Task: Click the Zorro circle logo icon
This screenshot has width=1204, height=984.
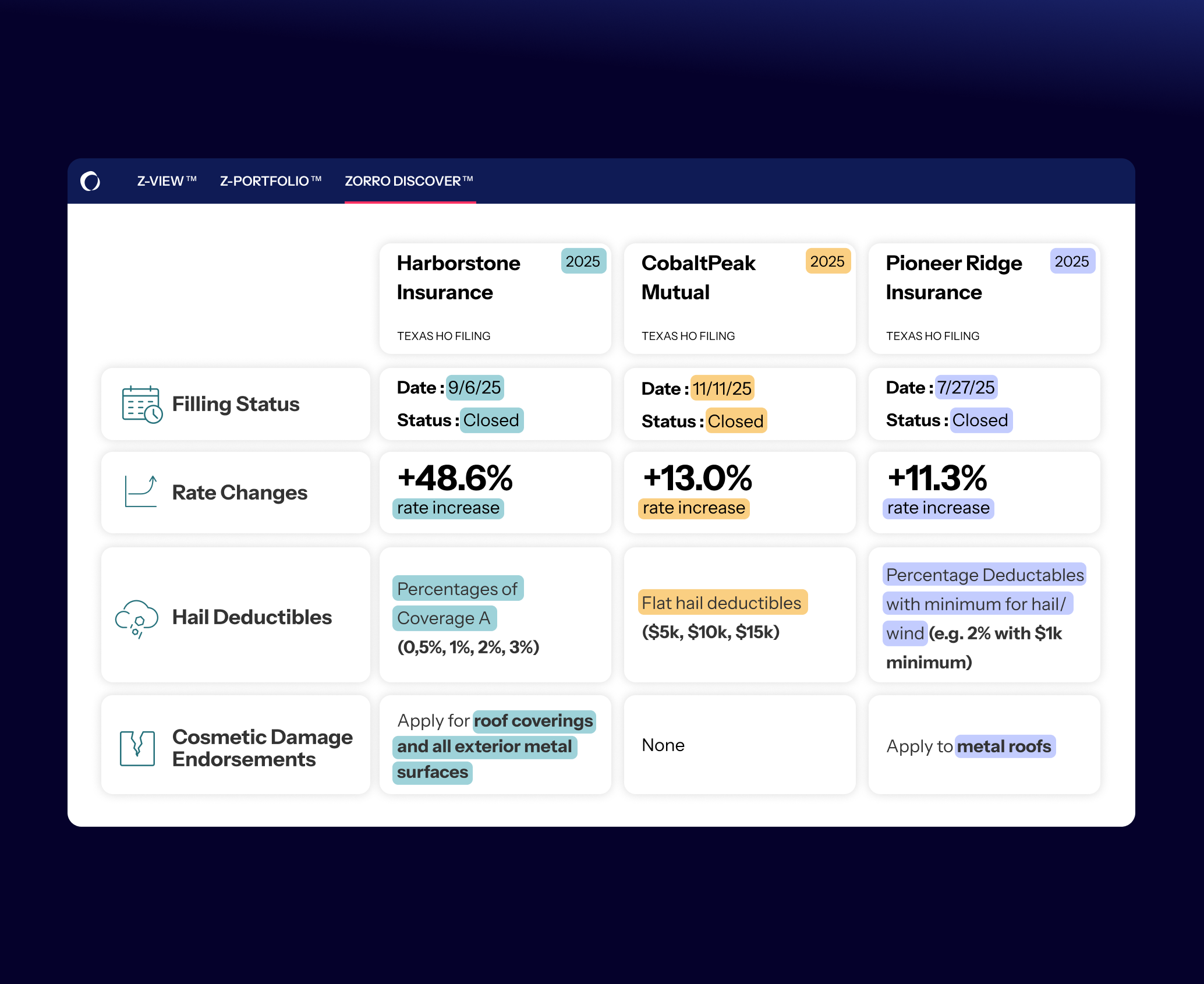Action: 90,181
